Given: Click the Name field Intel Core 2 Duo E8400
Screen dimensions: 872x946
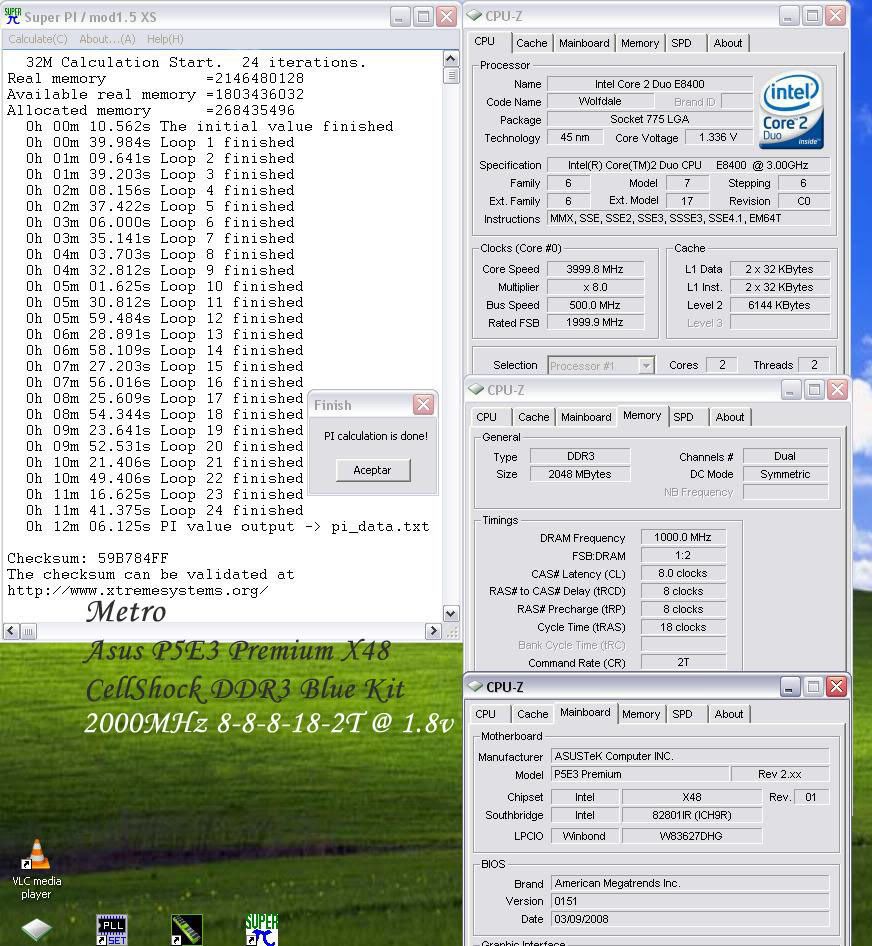Looking at the screenshot, I should click(x=649, y=84).
